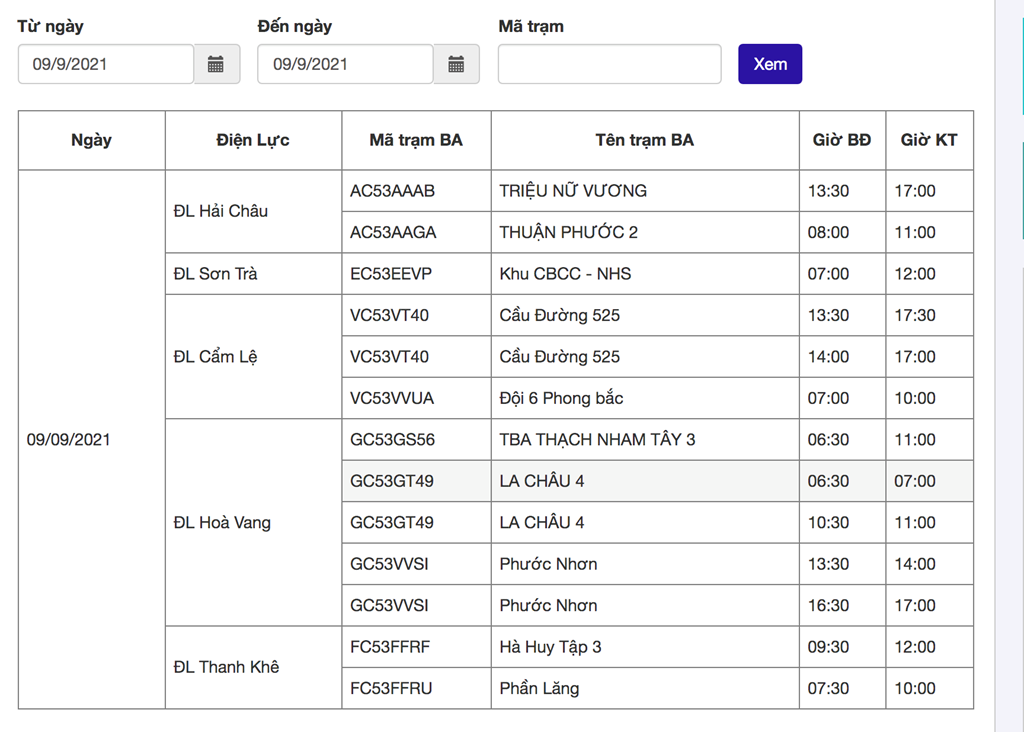The width and height of the screenshot is (1024, 732).
Task: Click start time 07:30 of Phần Lăng
Action: [x=828, y=688]
